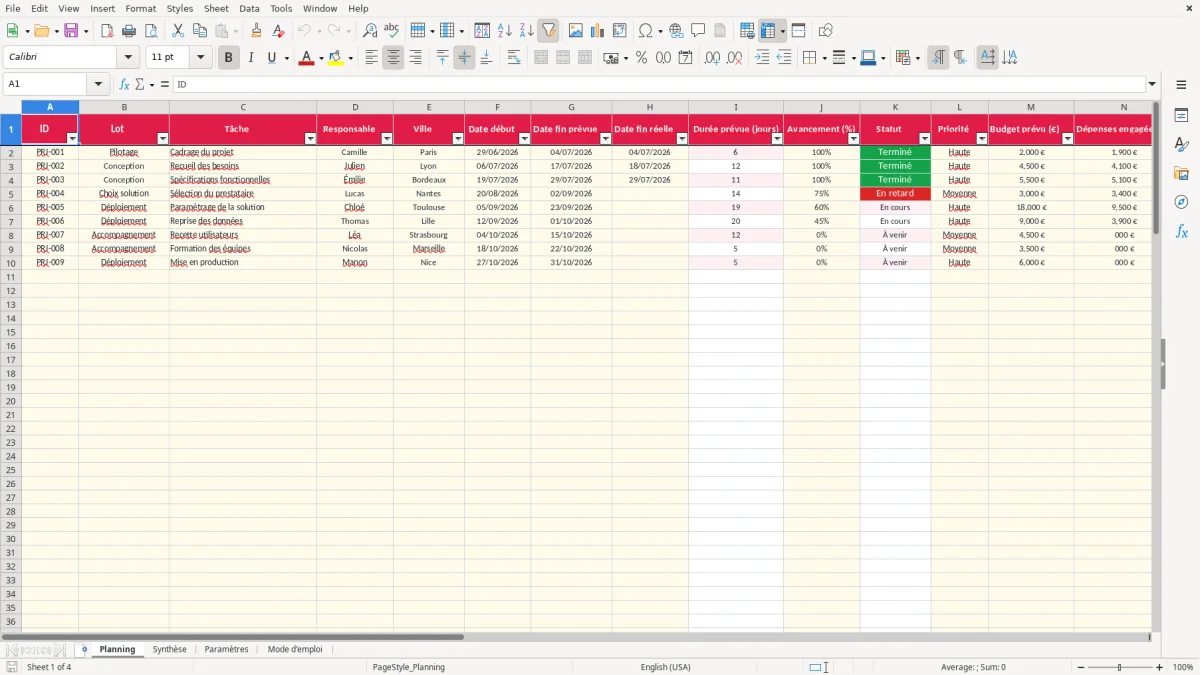
Task: Switch to the Paramètres sheet tab
Action: 226,649
